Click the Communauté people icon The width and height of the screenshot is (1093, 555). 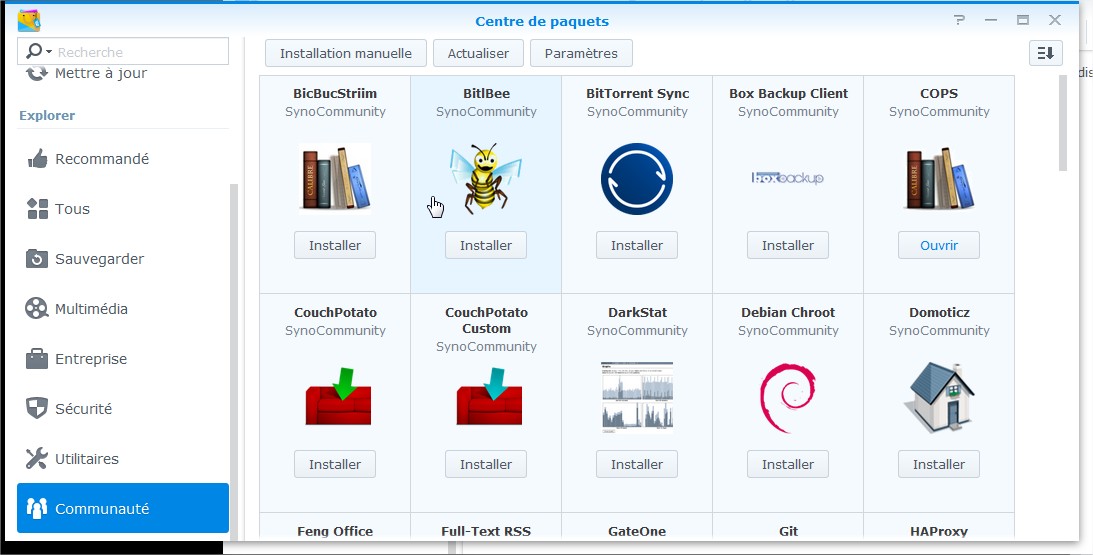tap(37, 508)
